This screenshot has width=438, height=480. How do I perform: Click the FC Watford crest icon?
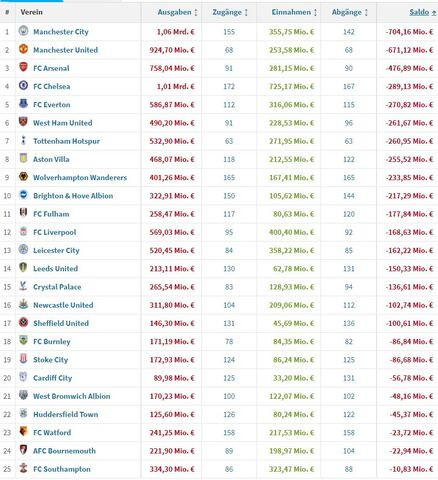point(23,432)
